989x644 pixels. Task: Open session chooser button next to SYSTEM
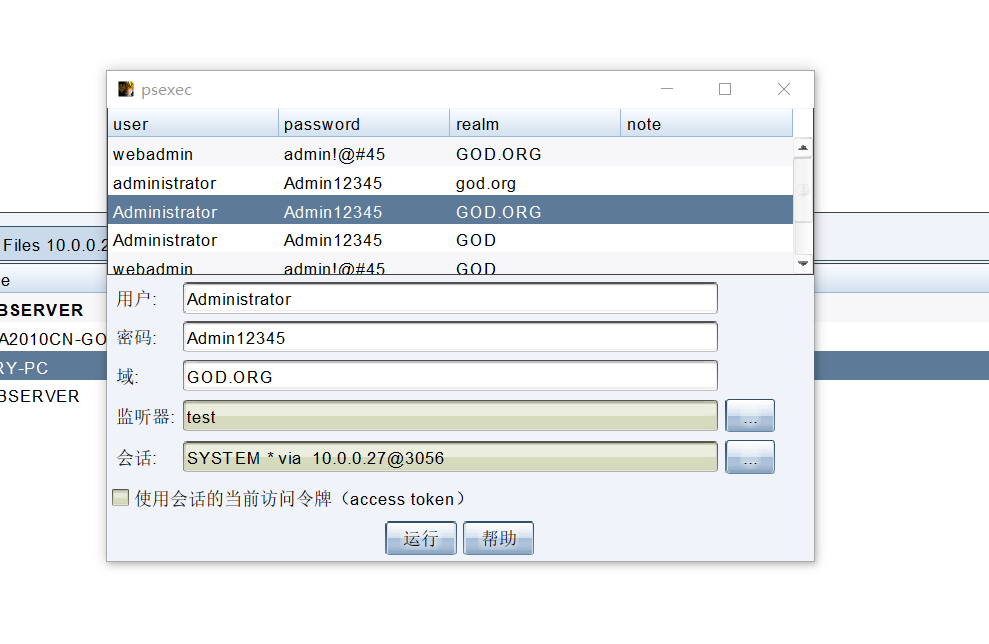coord(750,457)
